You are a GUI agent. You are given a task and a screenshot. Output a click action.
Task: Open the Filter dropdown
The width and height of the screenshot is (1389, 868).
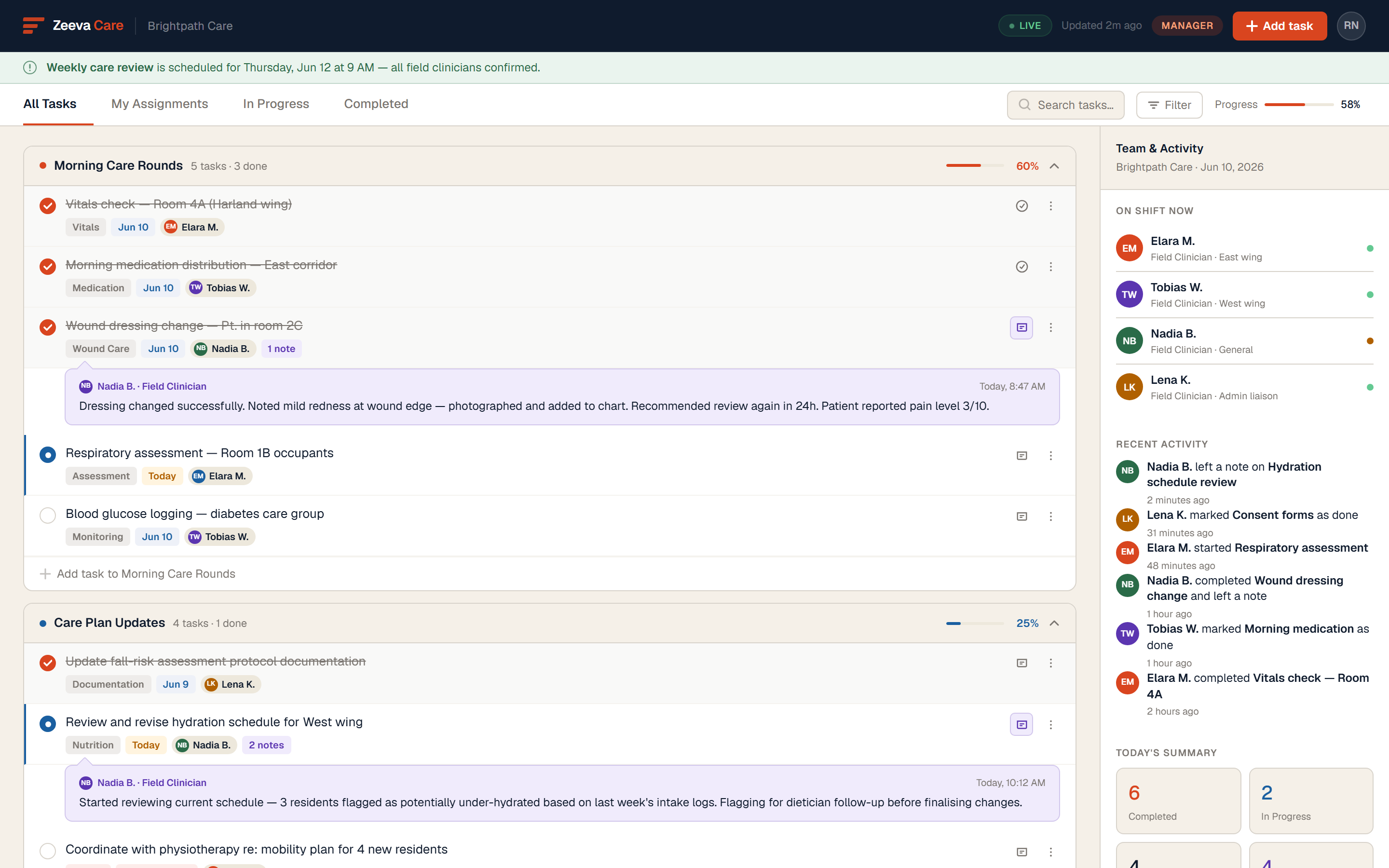pyautogui.click(x=1169, y=105)
